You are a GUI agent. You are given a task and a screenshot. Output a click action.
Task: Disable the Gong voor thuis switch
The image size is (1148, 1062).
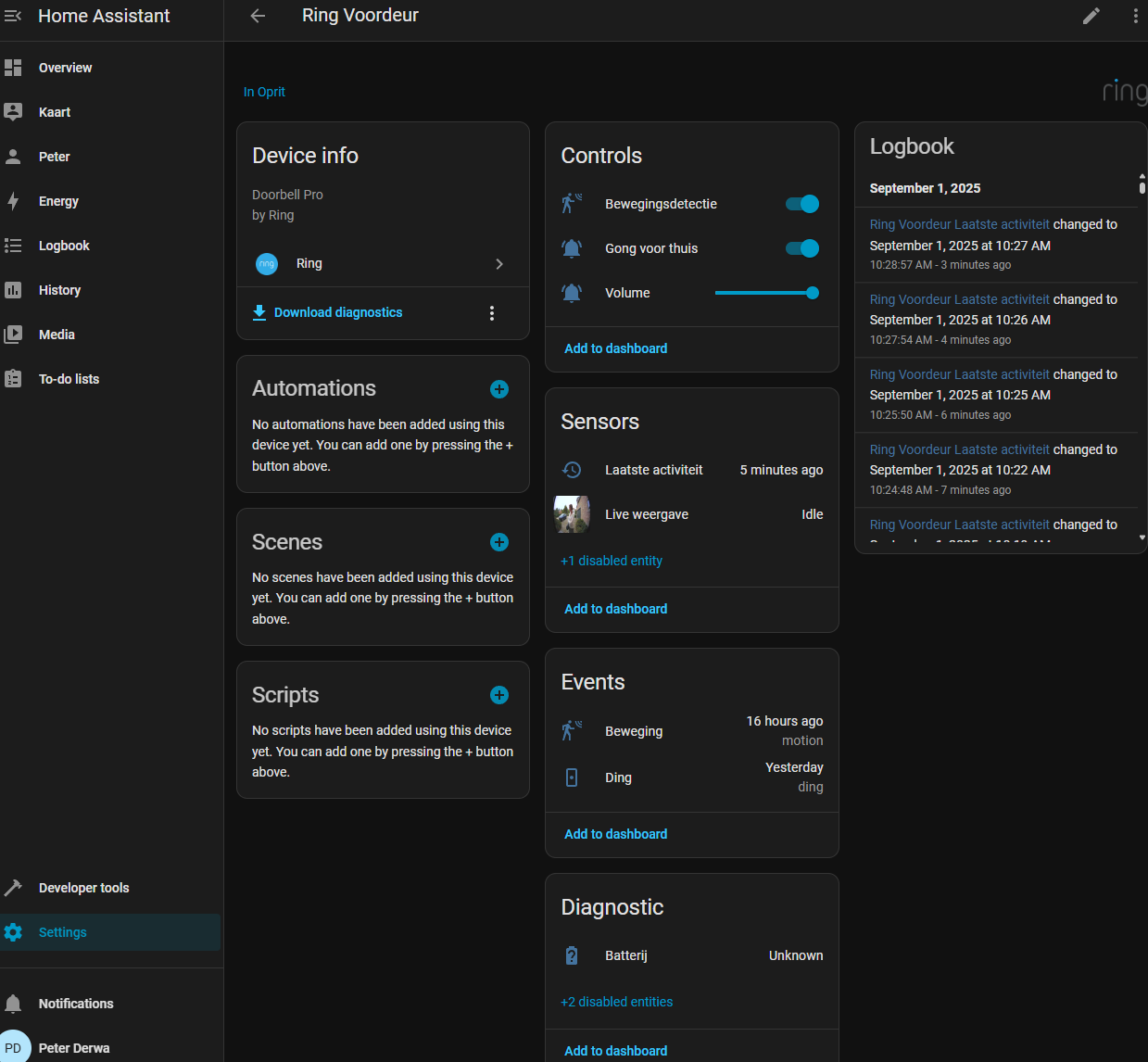[x=802, y=248]
